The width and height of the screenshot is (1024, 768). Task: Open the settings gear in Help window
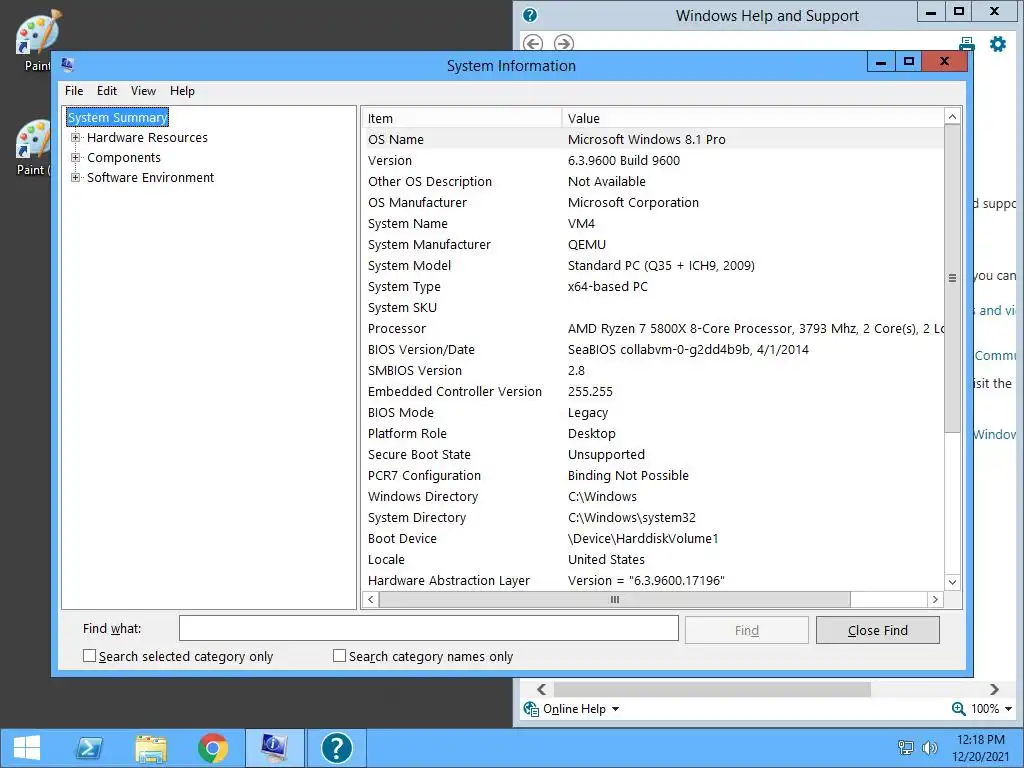(x=998, y=44)
